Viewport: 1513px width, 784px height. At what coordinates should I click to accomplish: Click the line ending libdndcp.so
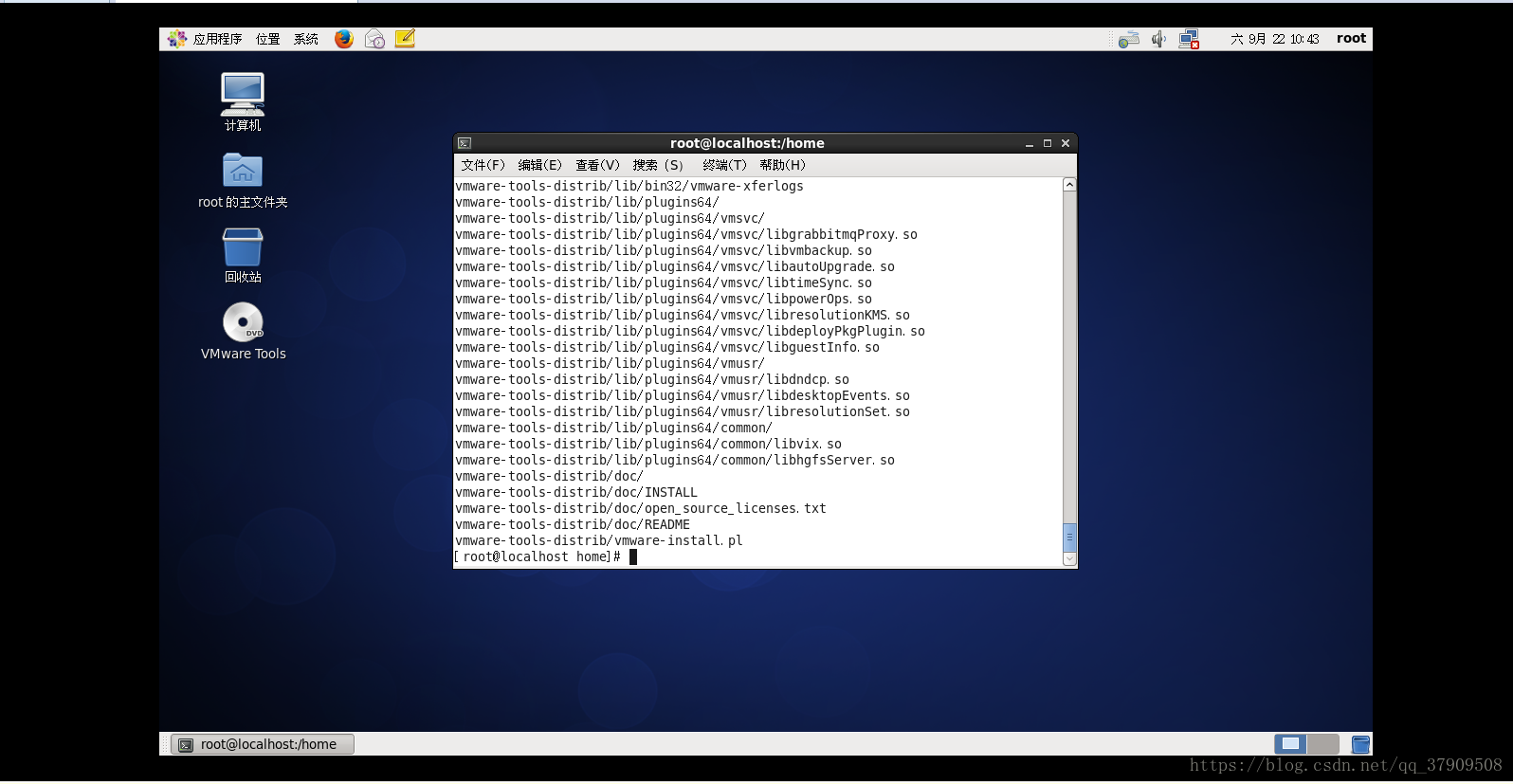coord(652,379)
